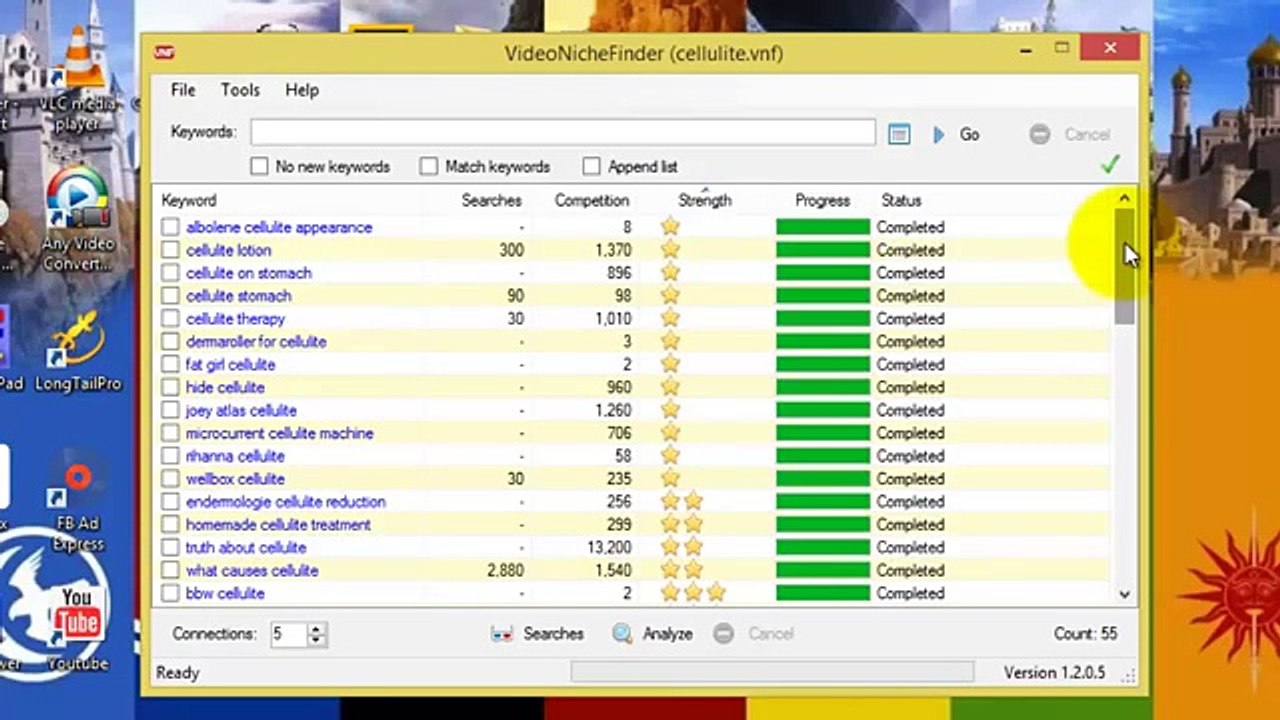Click the Go button label
The height and width of the screenshot is (720, 1280).
pos(969,134)
